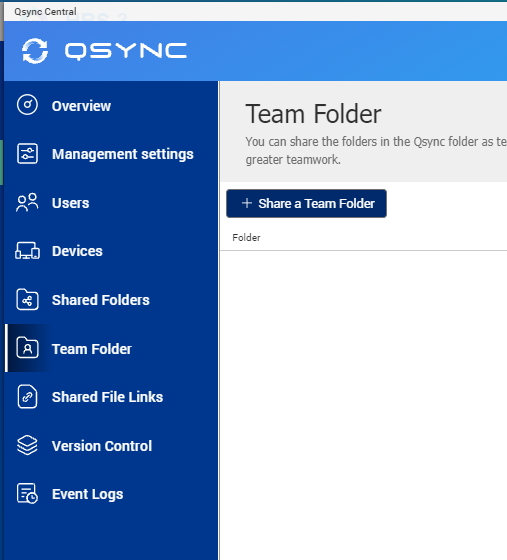Click Share a Team Folder button
This screenshot has height=560, width=507.
pyautogui.click(x=306, y=204)
